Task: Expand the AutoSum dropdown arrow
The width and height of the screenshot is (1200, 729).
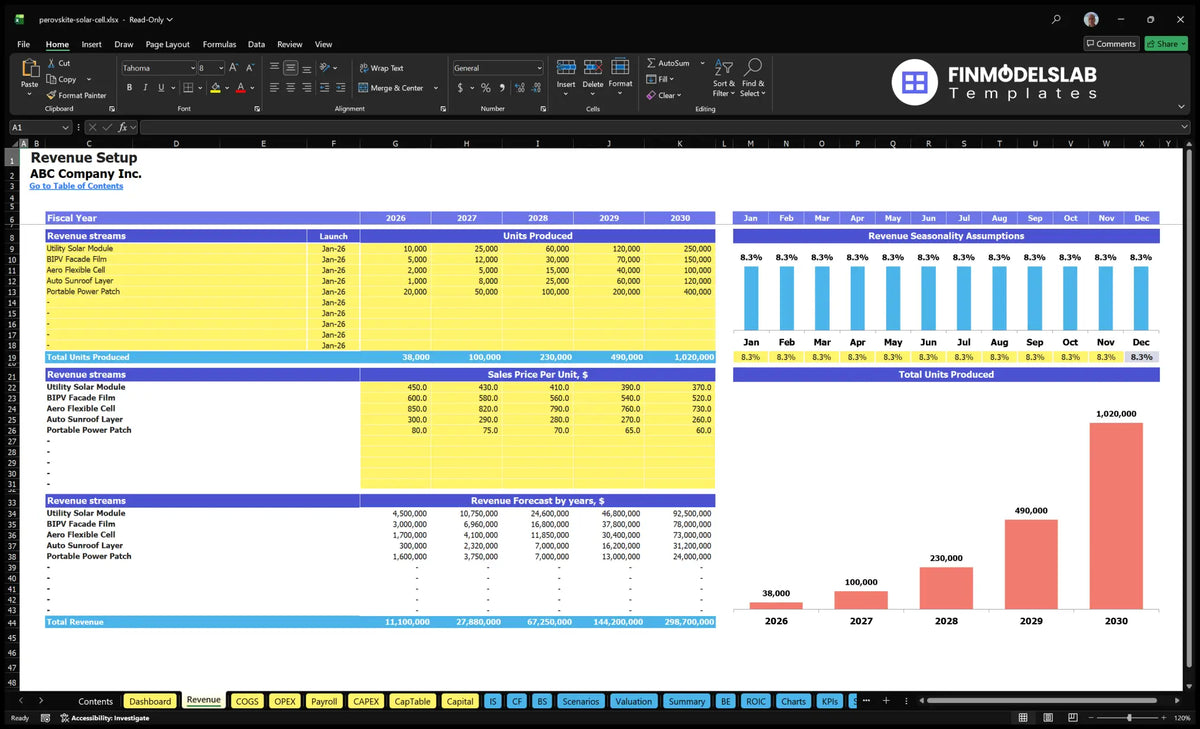Action: tap(702, 63)
